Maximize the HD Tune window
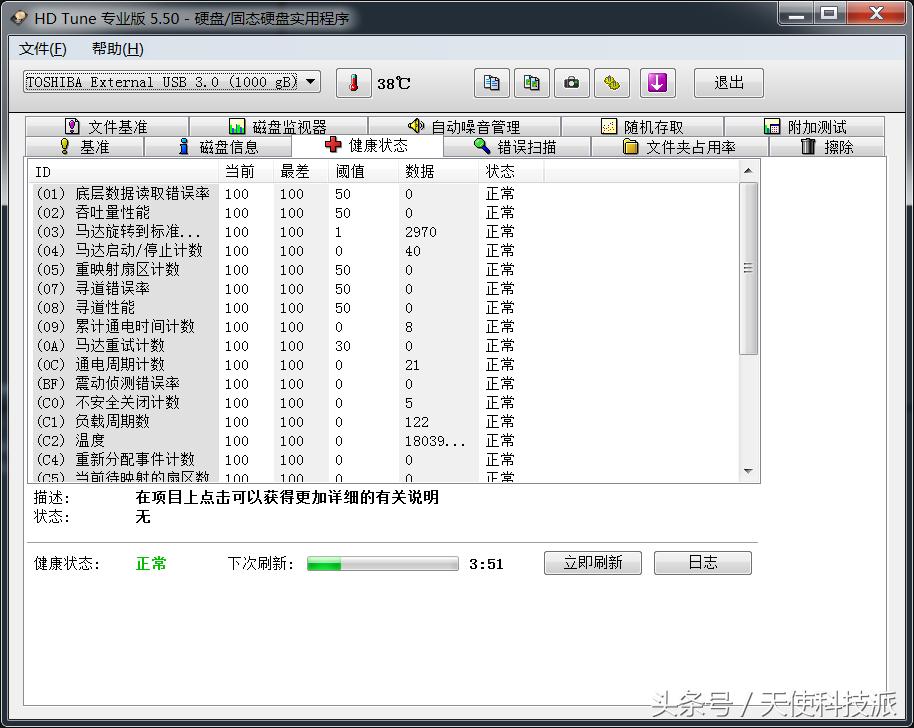914x728 pixels. (x=828, y=14)
